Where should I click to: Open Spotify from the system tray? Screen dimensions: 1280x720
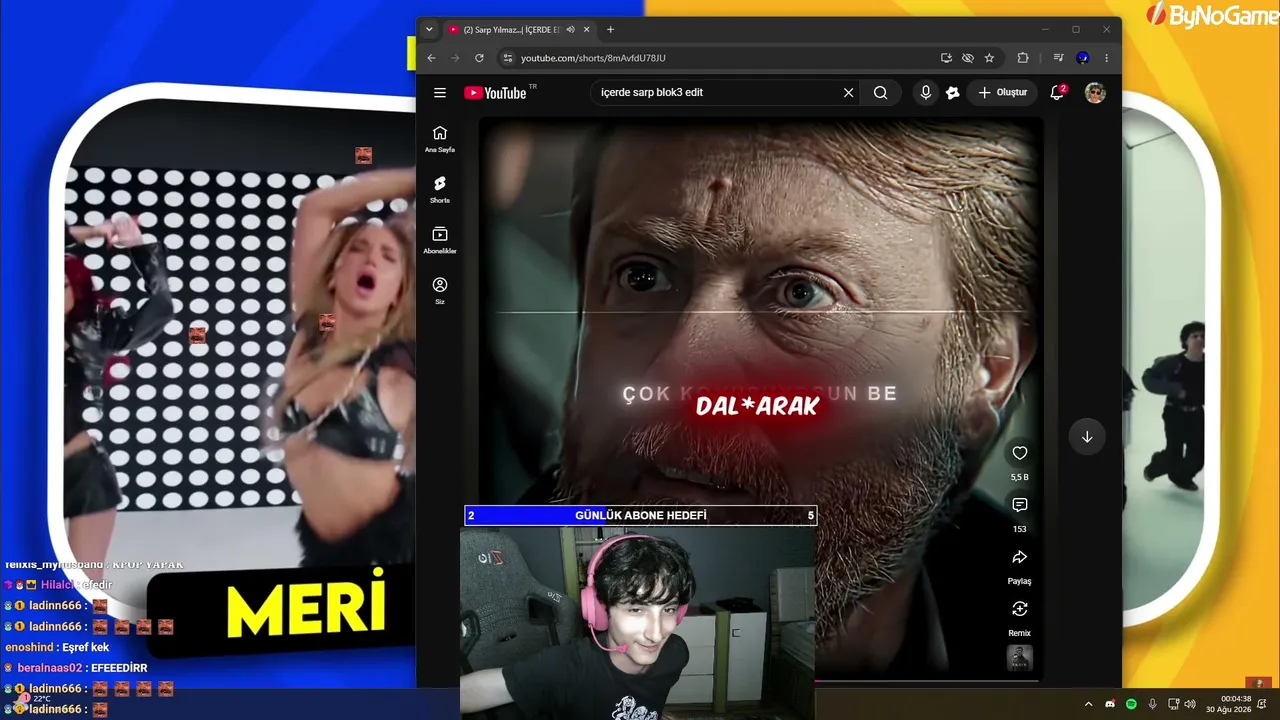1131,704
